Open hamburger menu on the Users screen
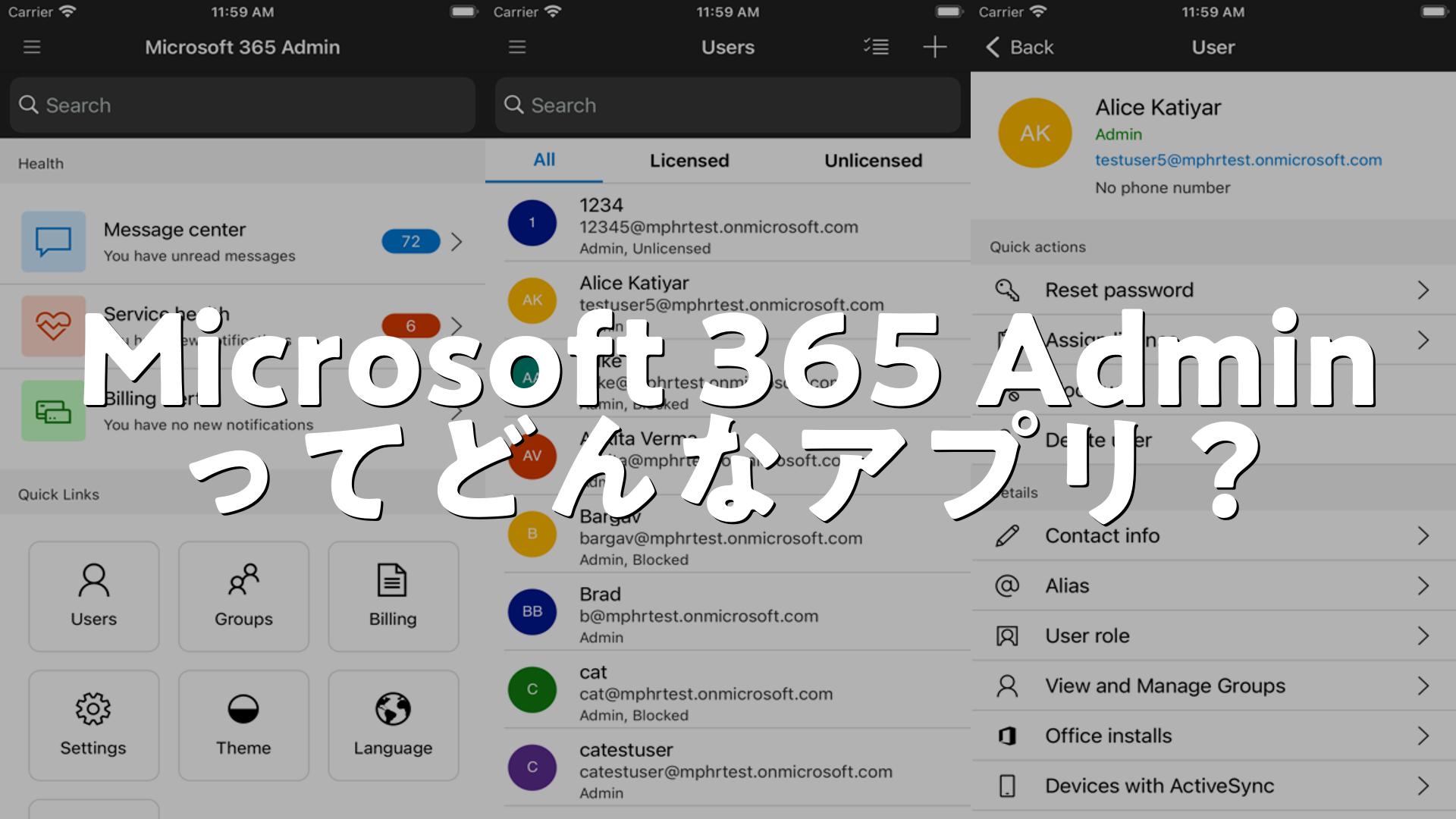The image size is (1456, 819). point(517,47)
